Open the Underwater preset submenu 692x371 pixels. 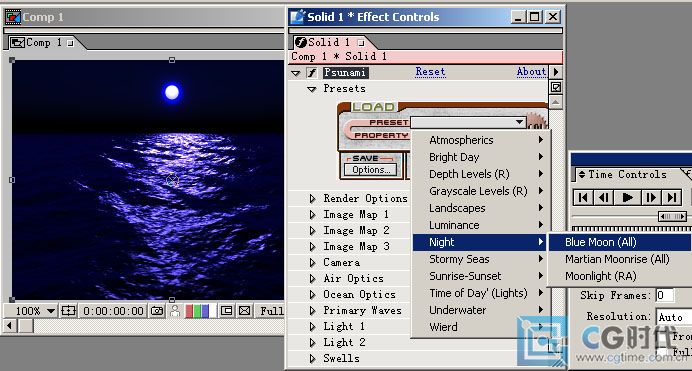click(x=481, y=310)
